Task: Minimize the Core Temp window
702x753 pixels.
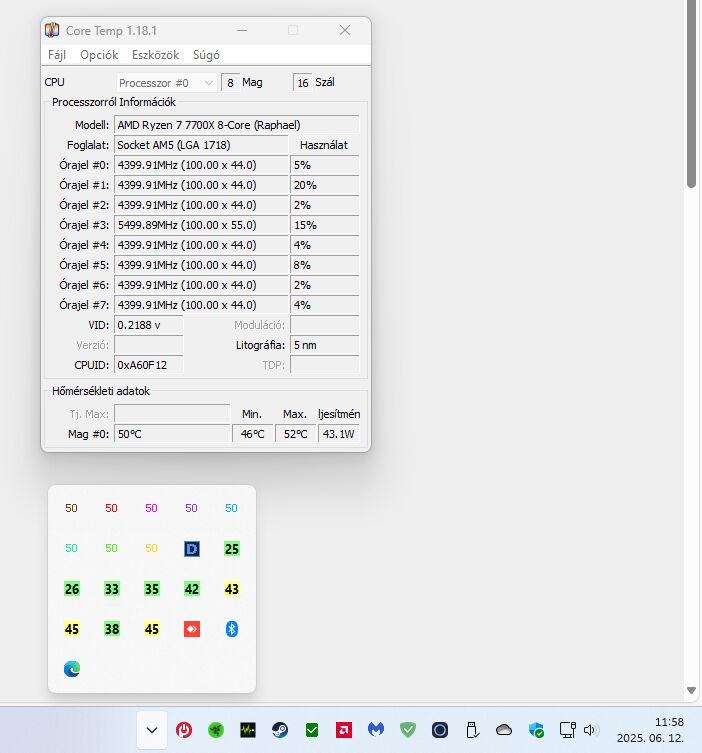Action: pos(242,30)
